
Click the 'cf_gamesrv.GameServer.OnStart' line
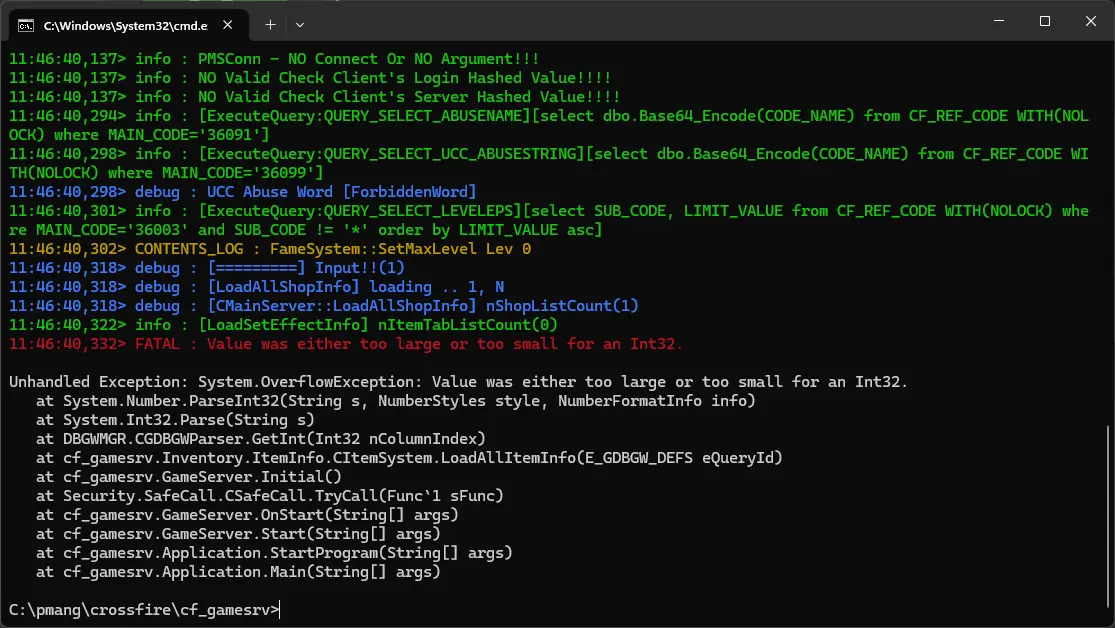247,515
